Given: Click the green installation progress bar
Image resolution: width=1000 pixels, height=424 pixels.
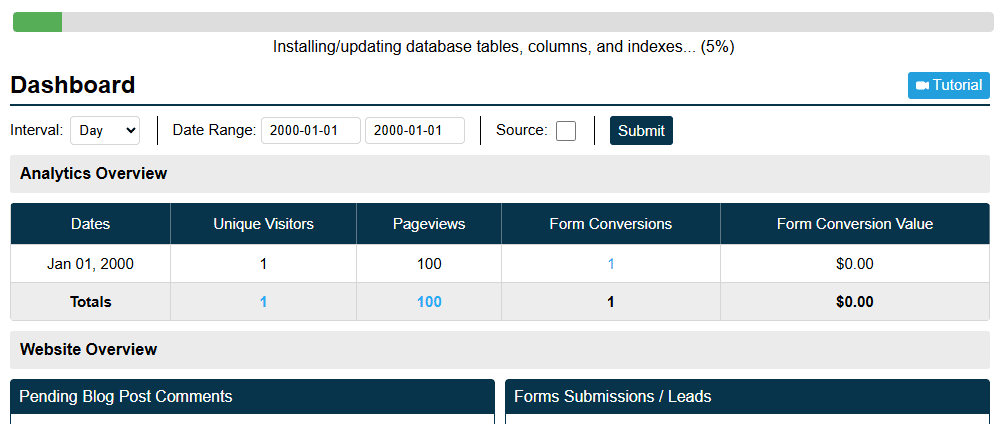Looking at the screenshot, I should point(38,22).
